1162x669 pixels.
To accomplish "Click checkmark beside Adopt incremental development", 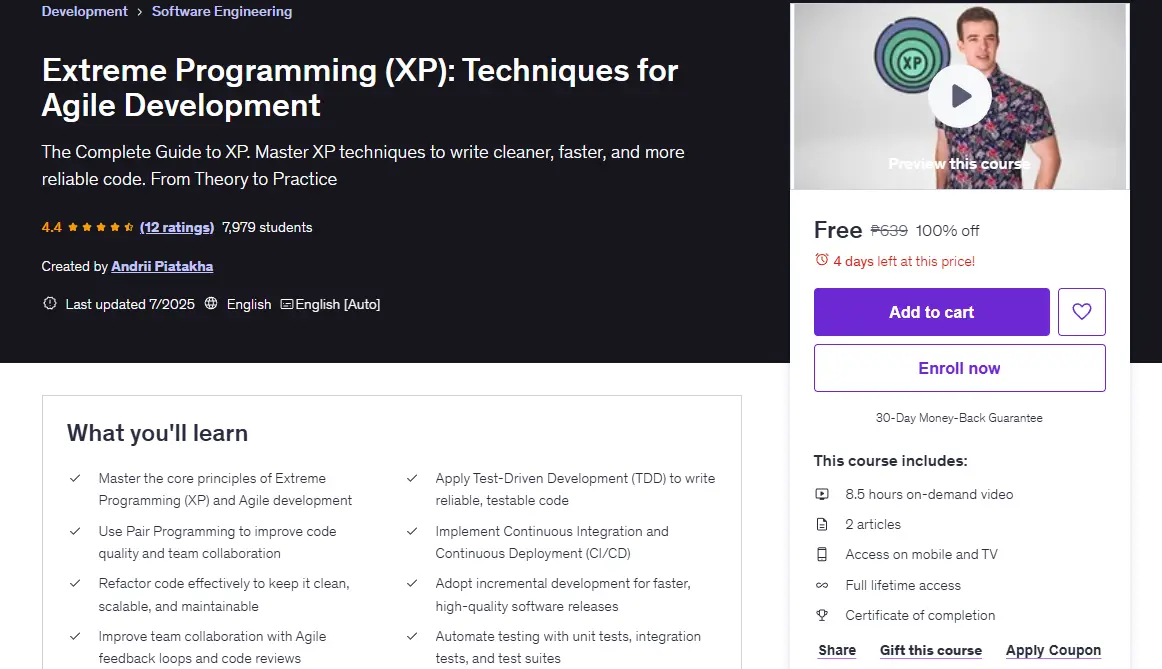I will (x=412, y=583).
